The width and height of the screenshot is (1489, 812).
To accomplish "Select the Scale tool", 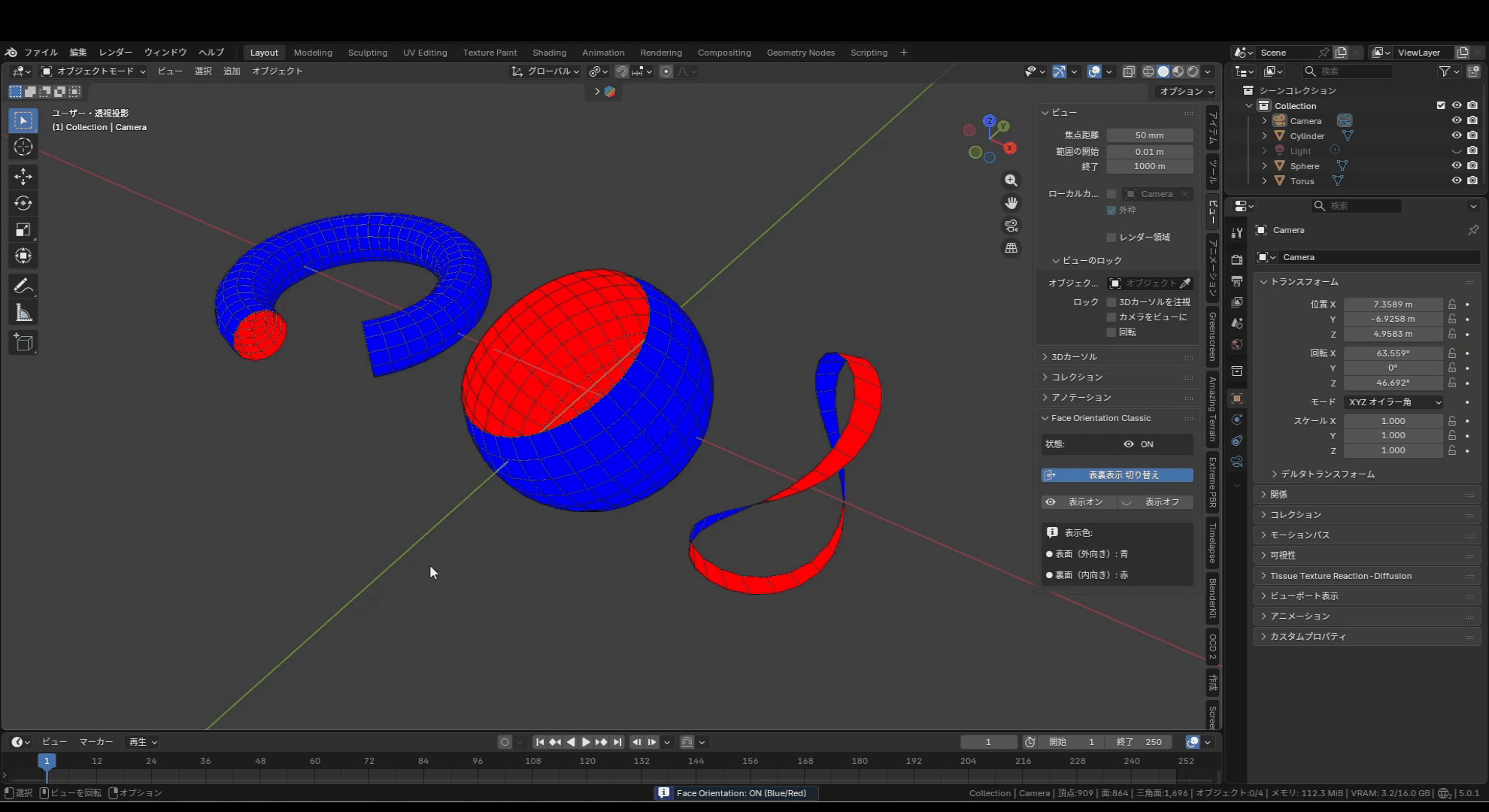I will point(23,229).
